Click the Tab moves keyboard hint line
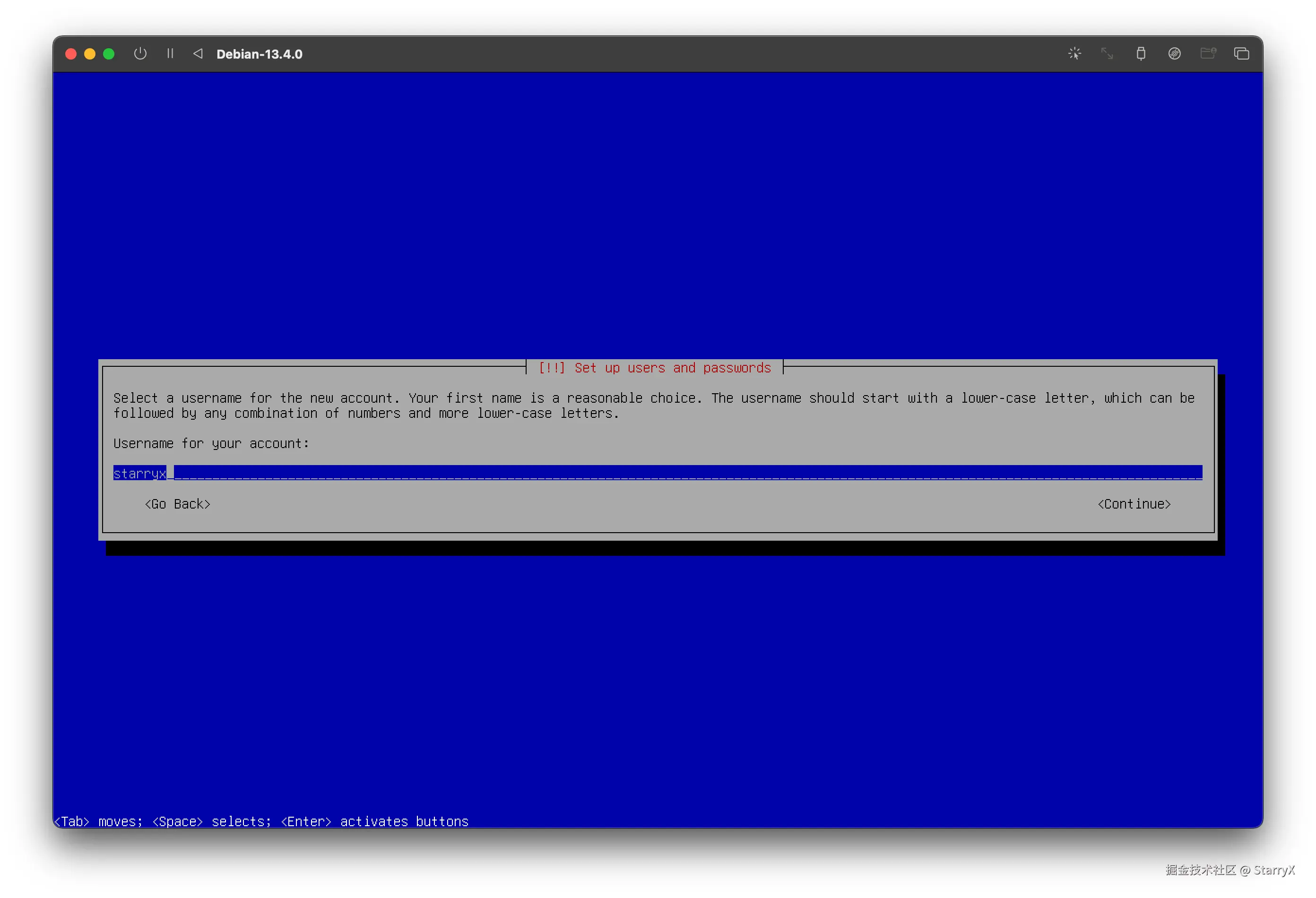 261,821
